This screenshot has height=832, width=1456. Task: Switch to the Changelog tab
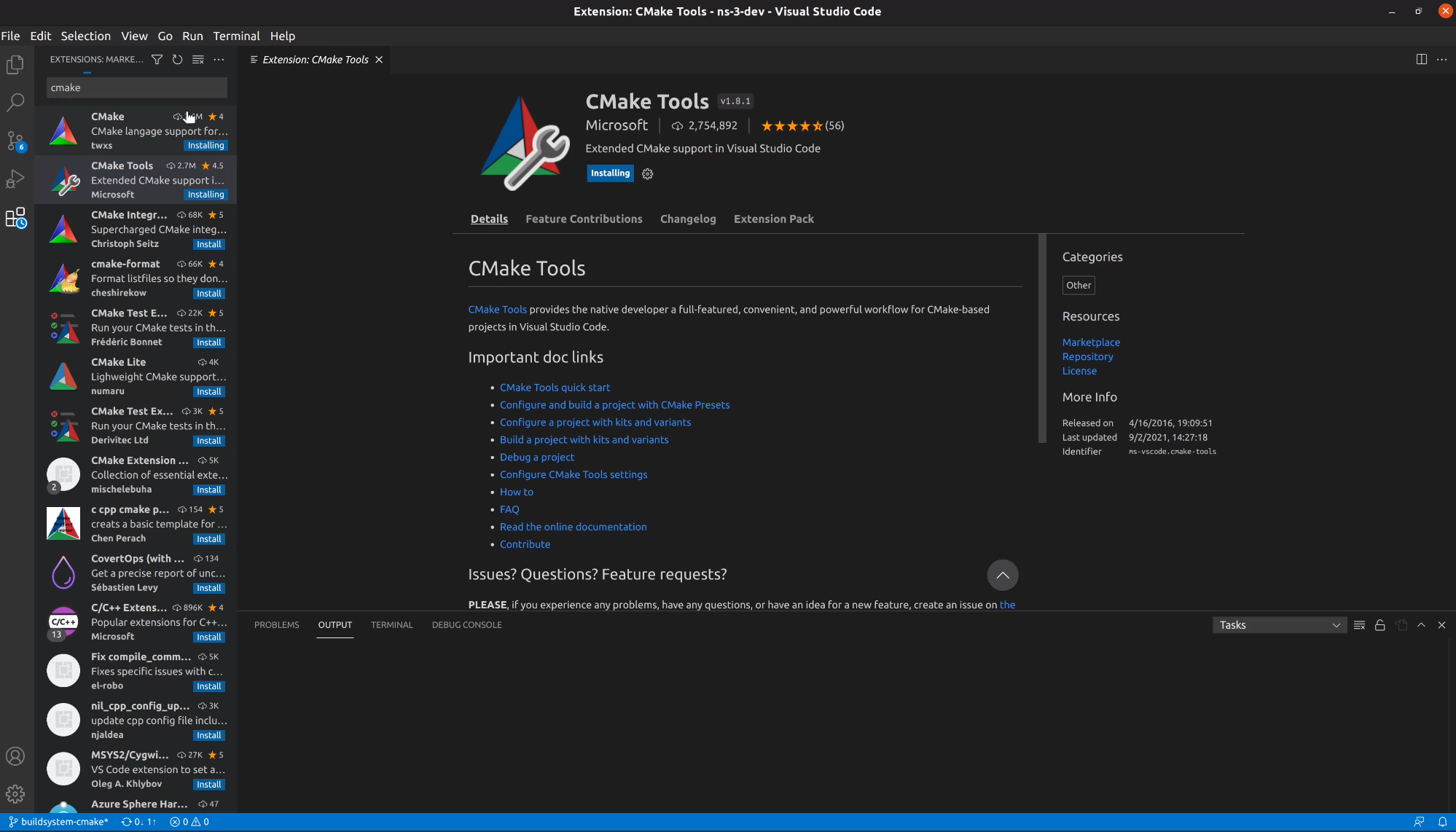687,219
